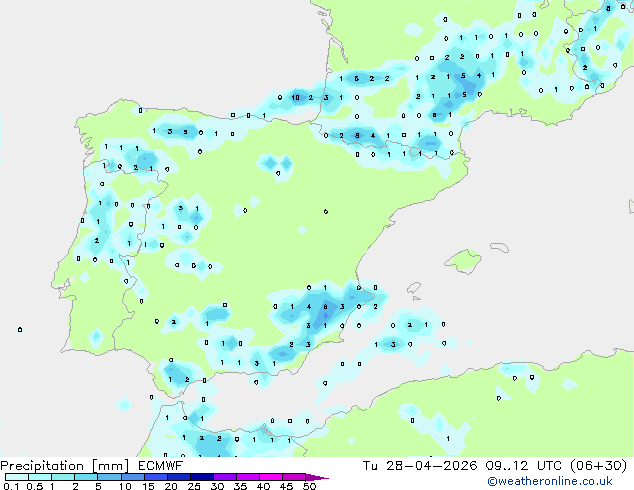Select the 30–35 mm purple legend swatch
This screenshot has width=634, height=490.
pyautogui.click(x=224, y=477)
